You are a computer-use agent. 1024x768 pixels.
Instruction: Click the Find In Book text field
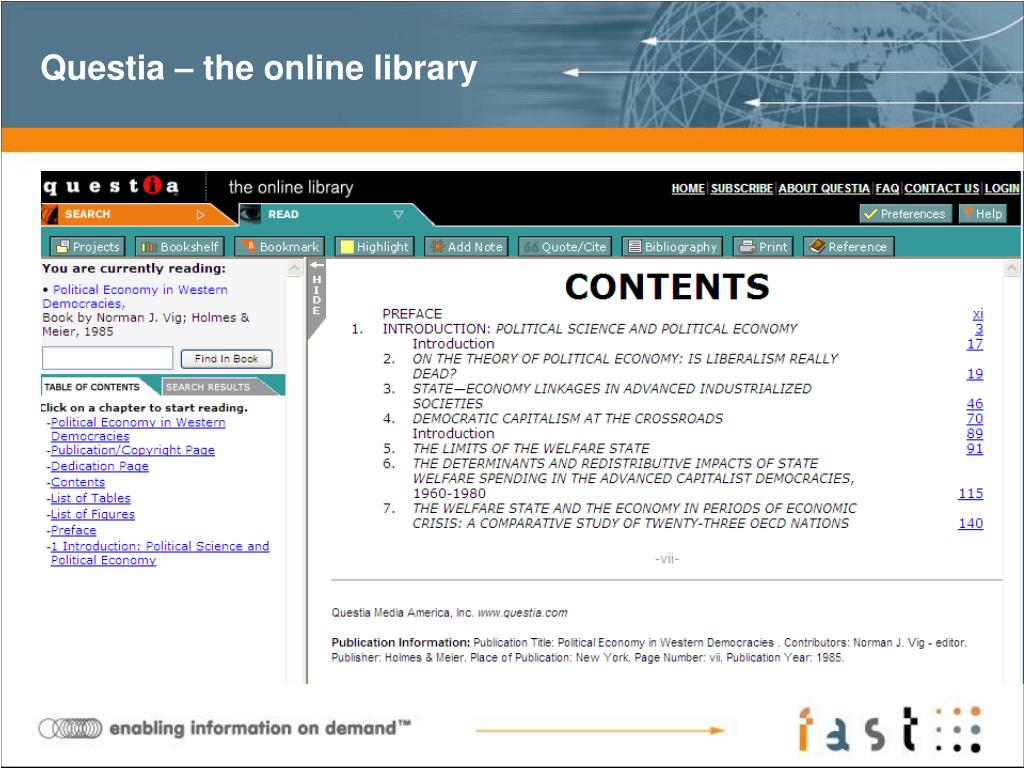107,359
